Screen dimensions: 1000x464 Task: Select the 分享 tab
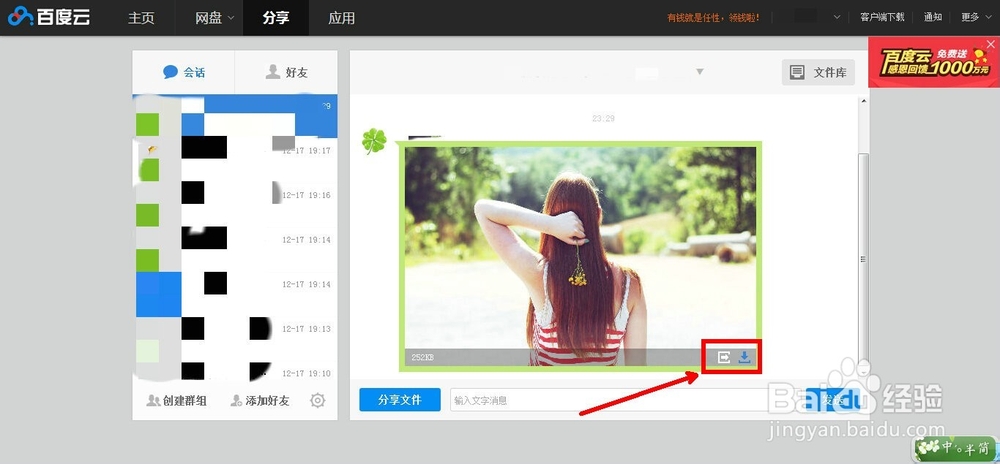click(276, 18)
